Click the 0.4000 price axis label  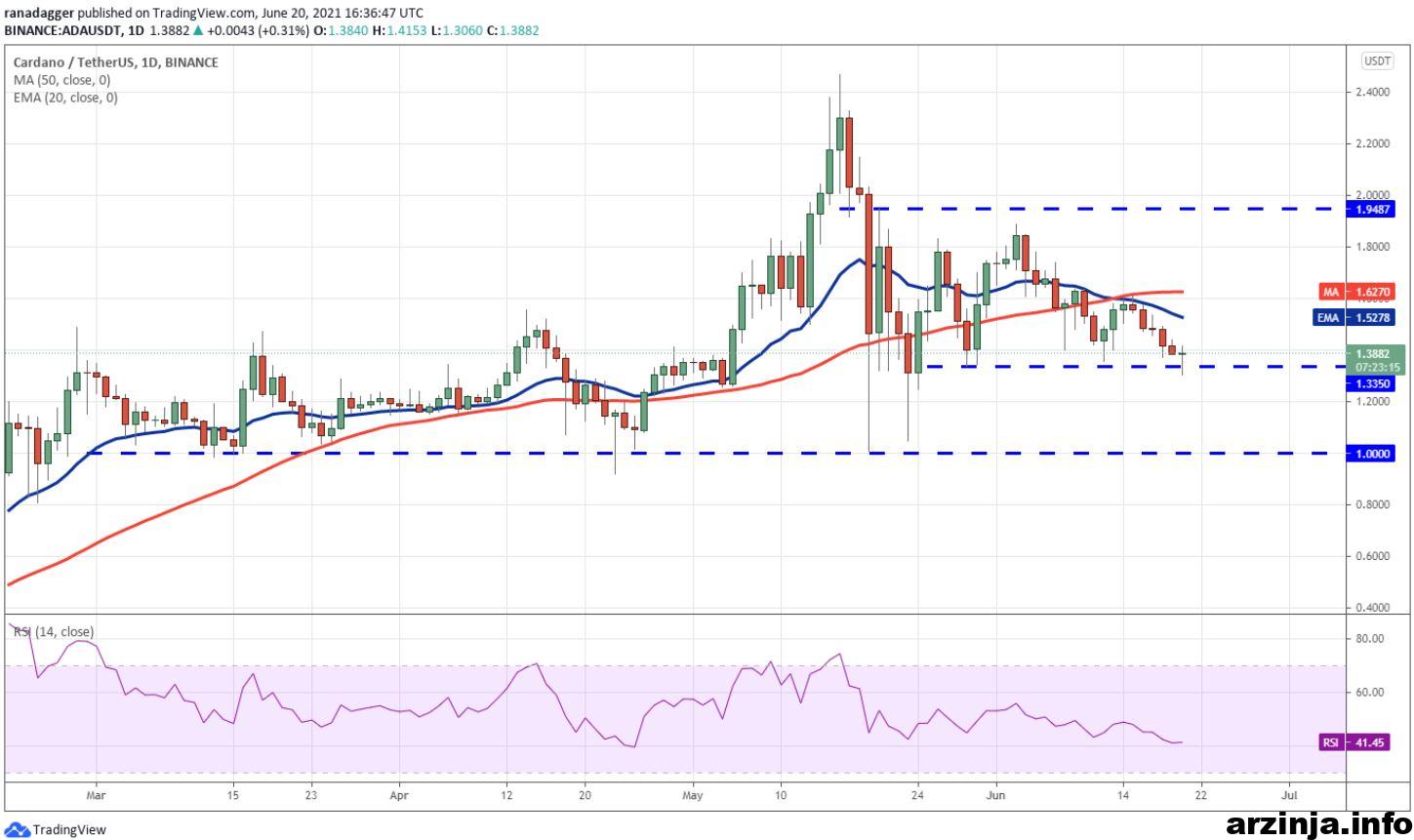[x=1372, y=608]
